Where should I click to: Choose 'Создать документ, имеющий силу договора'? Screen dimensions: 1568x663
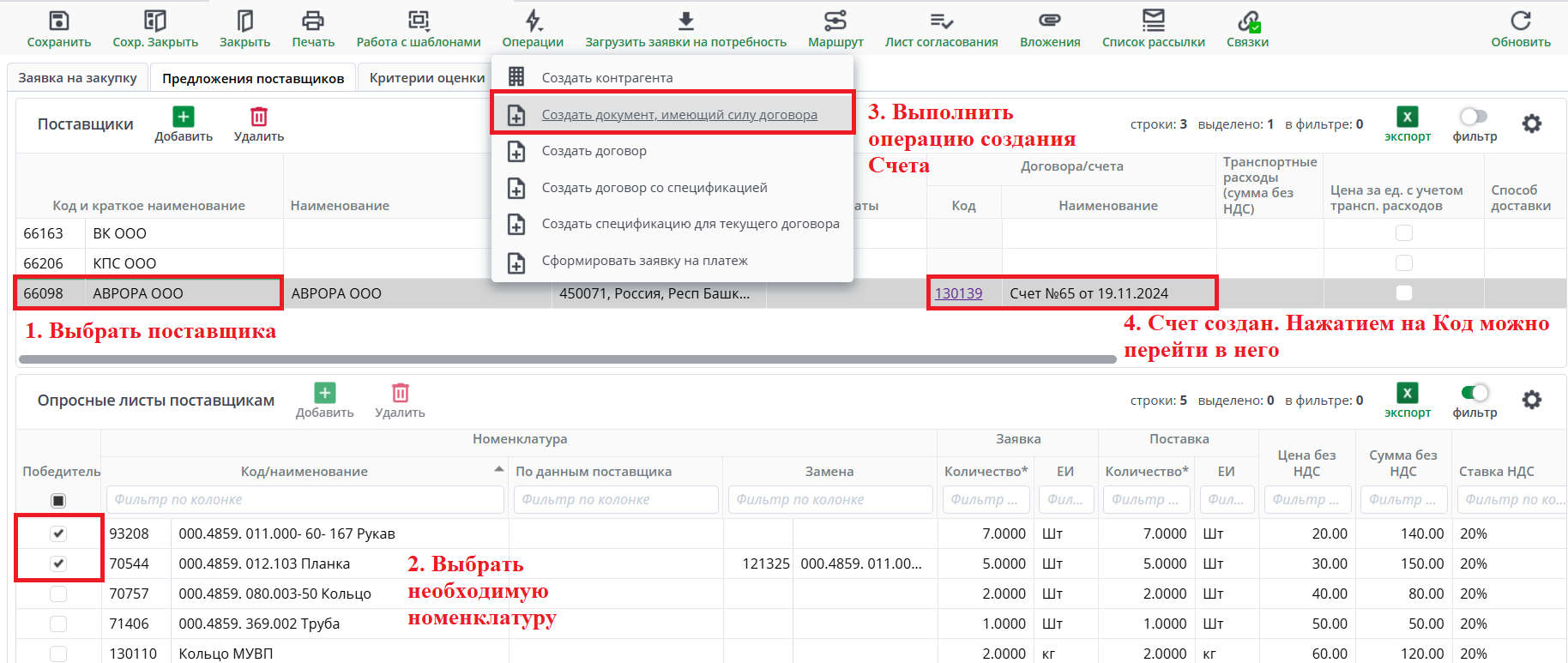[678, 115]
